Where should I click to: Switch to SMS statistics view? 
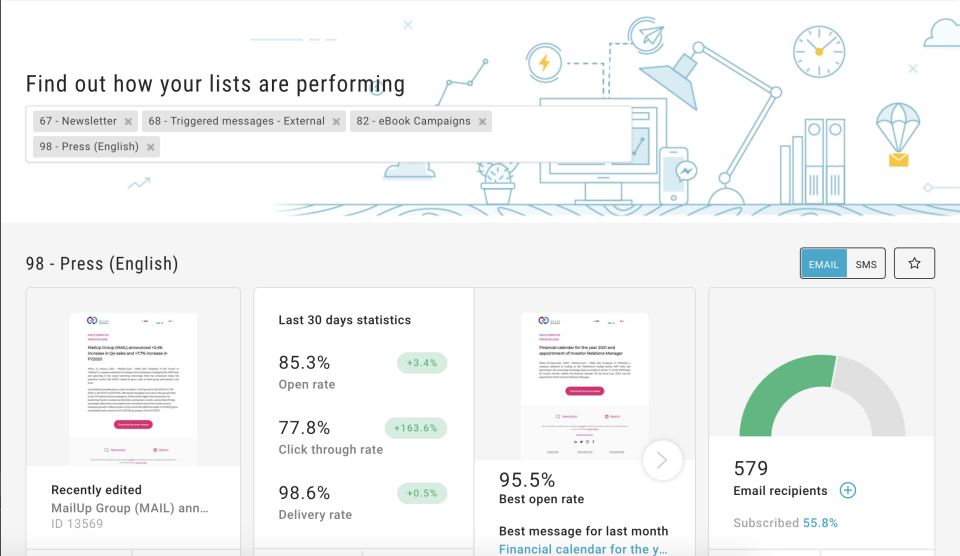(x=866, y=264)
